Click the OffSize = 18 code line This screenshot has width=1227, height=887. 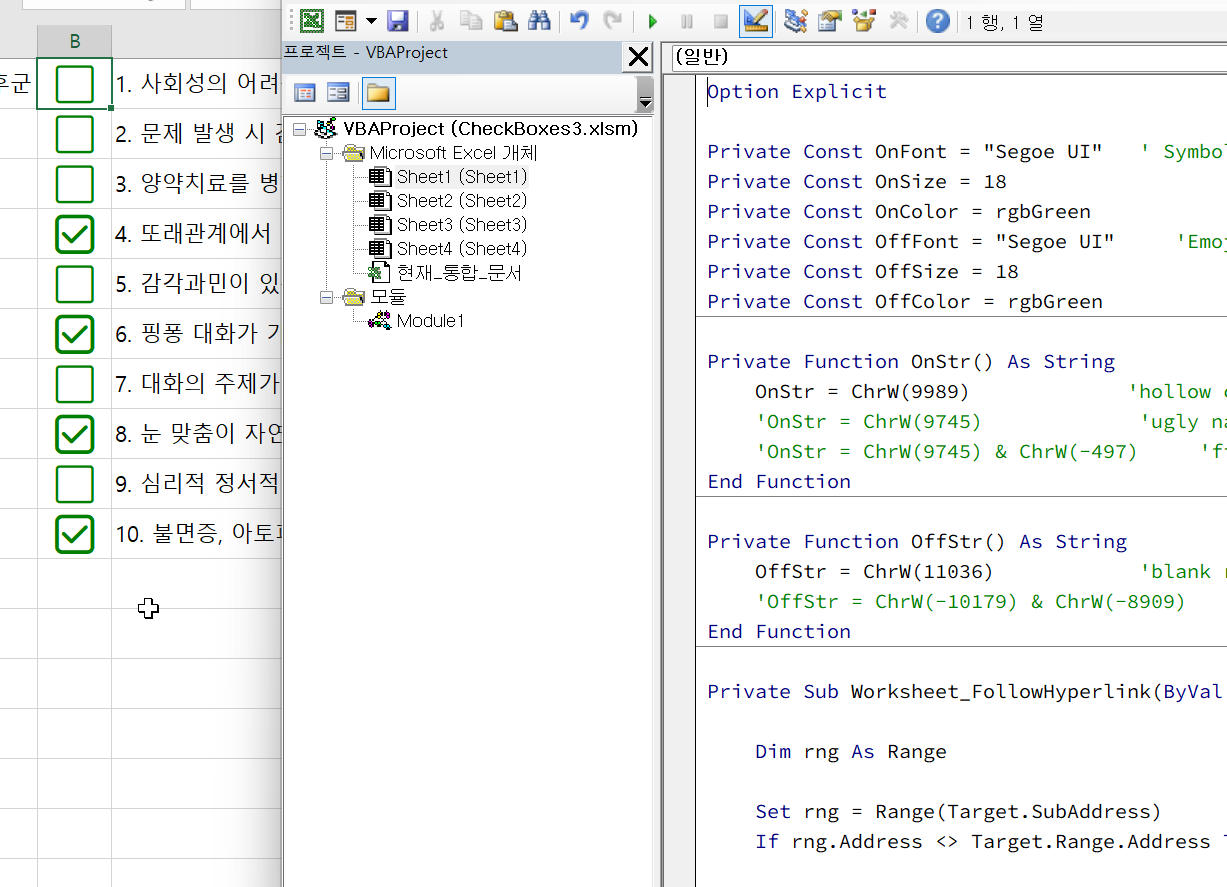point(863,271)
